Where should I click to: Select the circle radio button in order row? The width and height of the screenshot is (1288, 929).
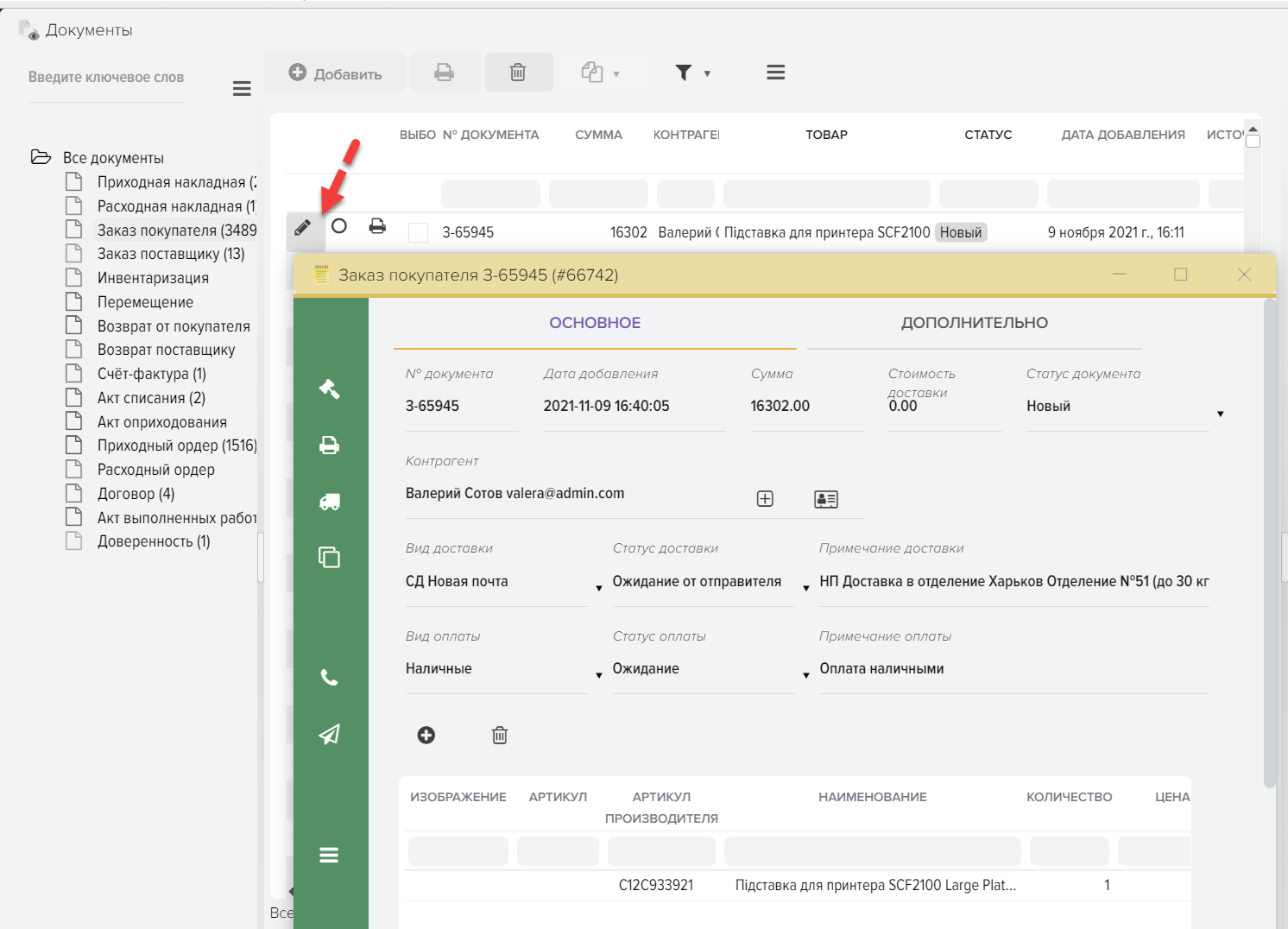pyautogui.click(x=339, y=226)
